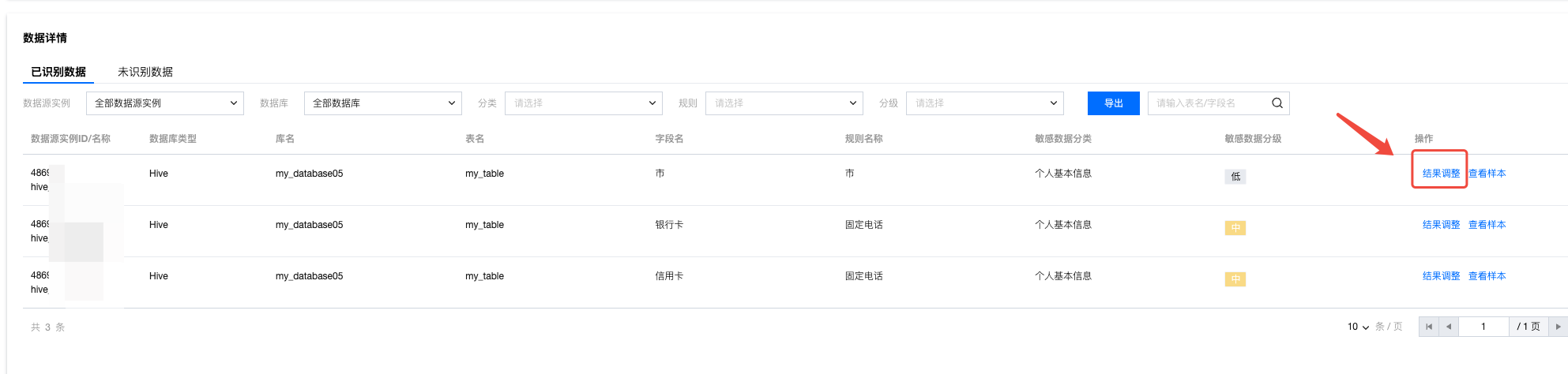
Task: Go to previous page arrow
Action: (1449, 327)
